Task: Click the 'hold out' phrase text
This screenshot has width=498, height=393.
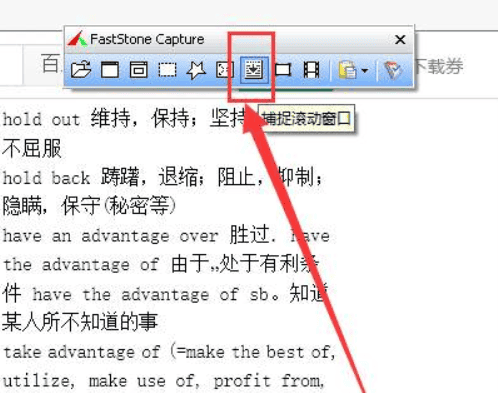Action: coord(42,120)
